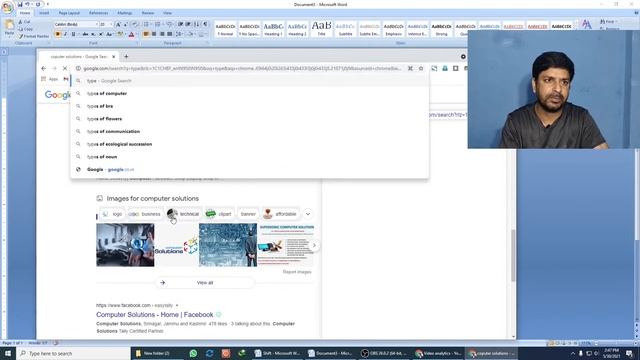Filter images by 'clipart' chip
The width and height of the screenshot is (640, 360).
(219, 214)
